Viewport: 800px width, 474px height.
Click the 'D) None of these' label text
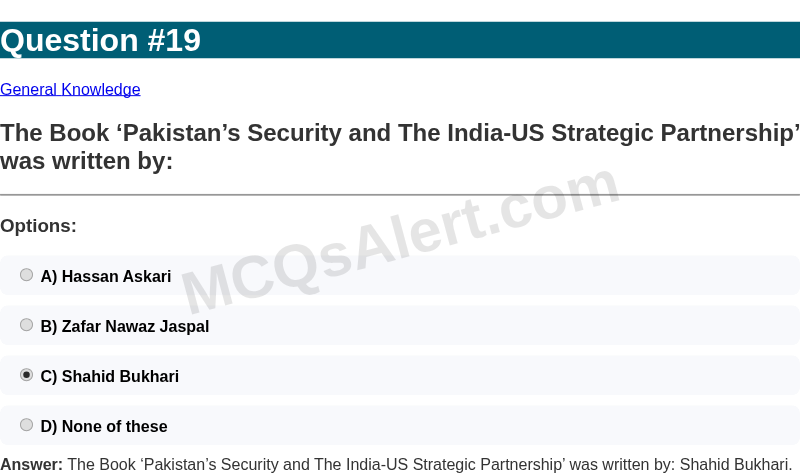click(x=104, y=426)
